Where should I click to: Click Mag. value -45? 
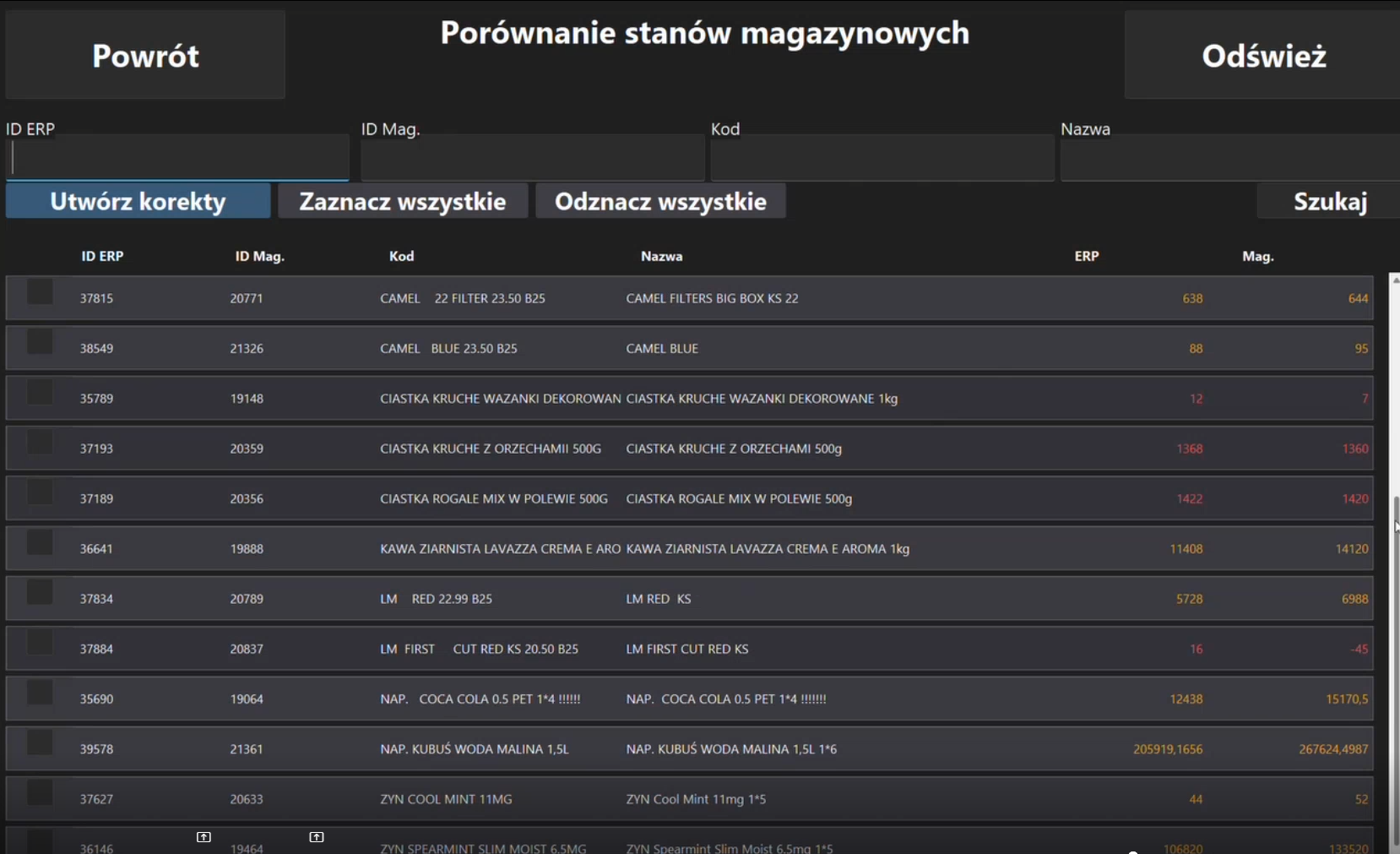point(1359,649)
